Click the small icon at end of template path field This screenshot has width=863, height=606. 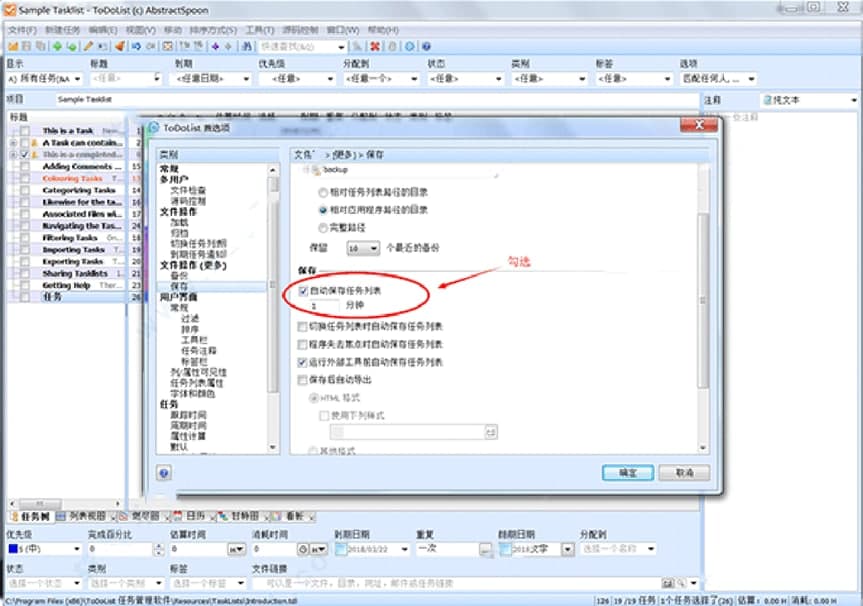(x=490, y=433)
